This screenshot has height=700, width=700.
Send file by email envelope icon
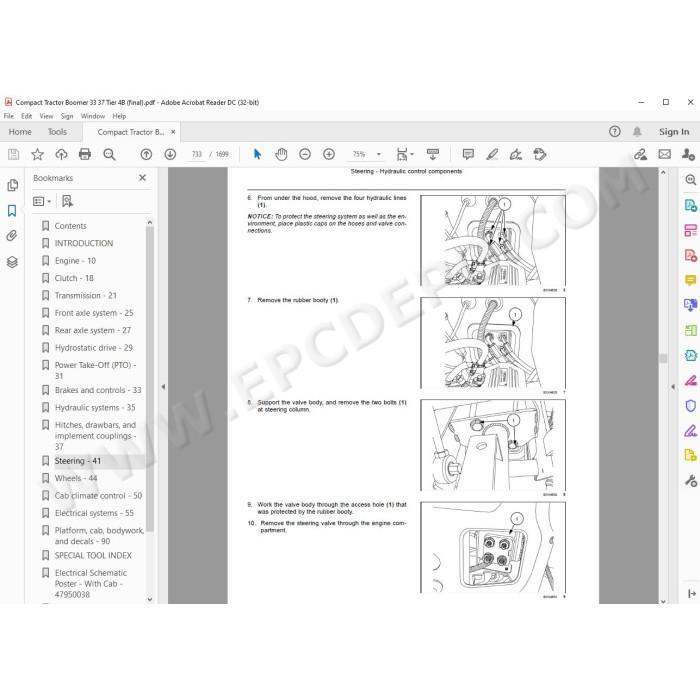(665, 154)
